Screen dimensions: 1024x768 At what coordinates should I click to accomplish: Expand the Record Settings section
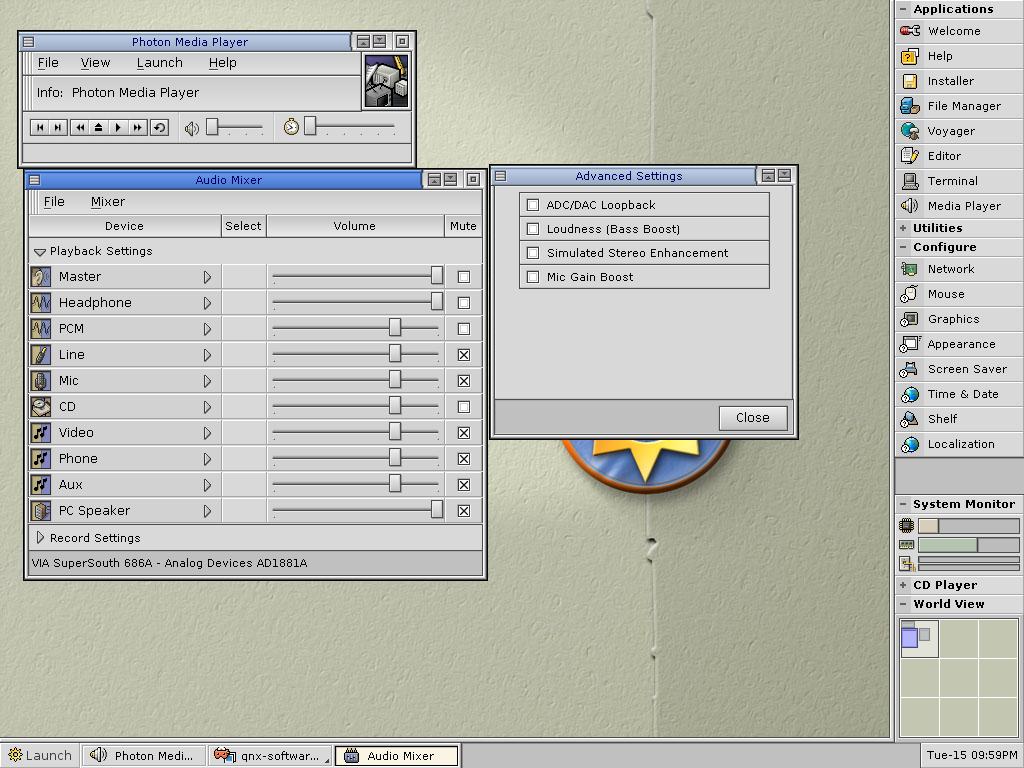(x=41, y=538)
